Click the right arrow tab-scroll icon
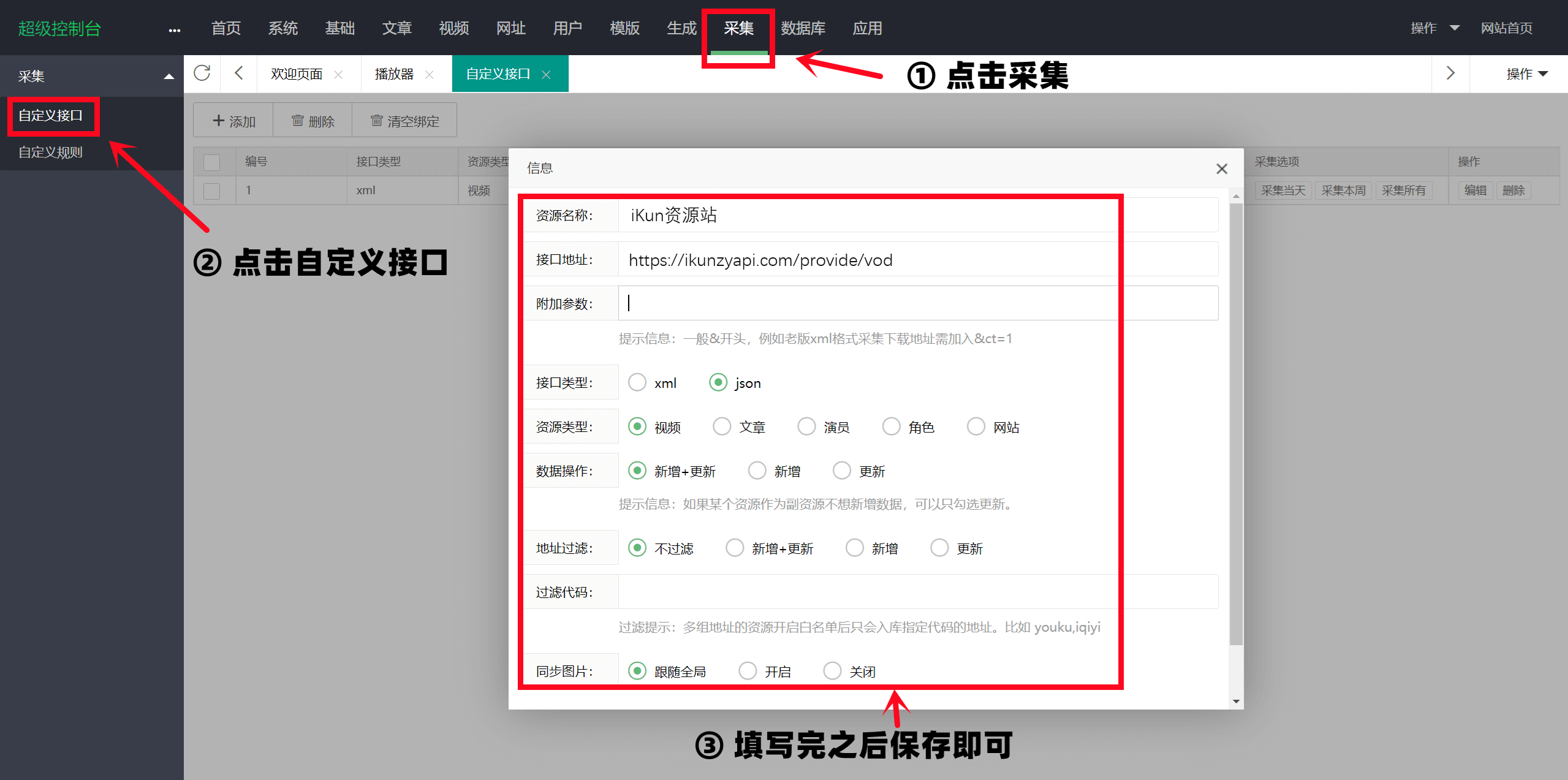 pos(1450,74)
